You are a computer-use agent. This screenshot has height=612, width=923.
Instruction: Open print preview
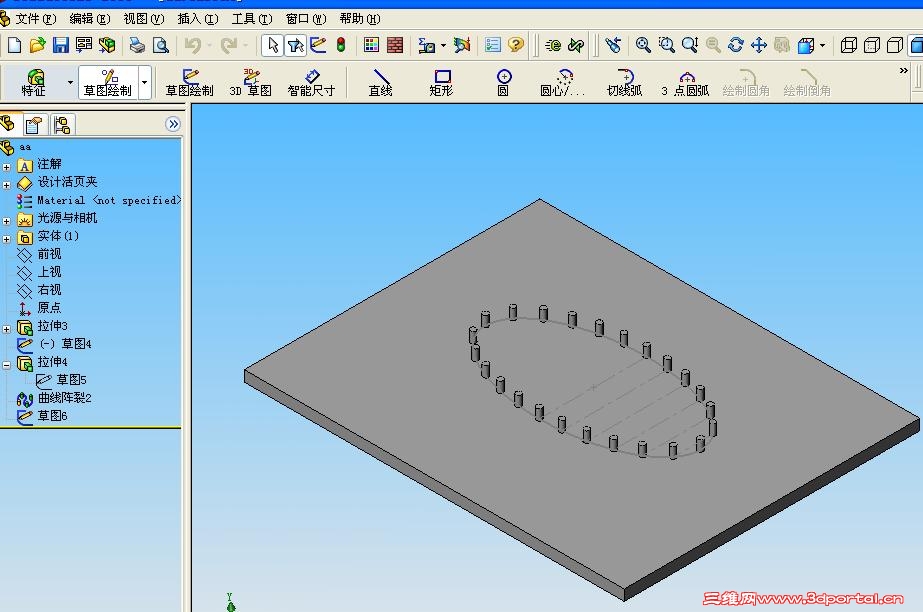point(160,45)
